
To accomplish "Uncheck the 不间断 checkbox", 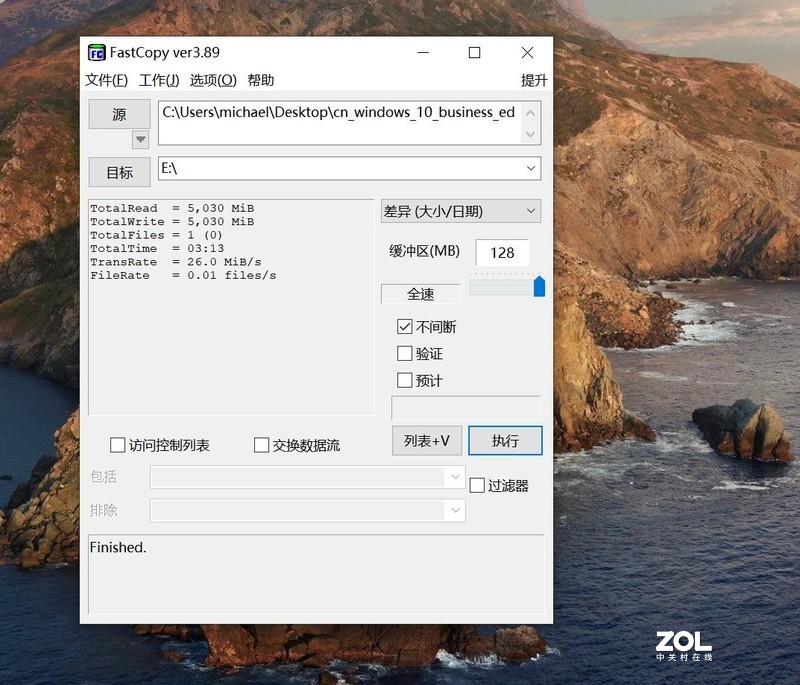I will pyautogui.click(x=405, y=326).
